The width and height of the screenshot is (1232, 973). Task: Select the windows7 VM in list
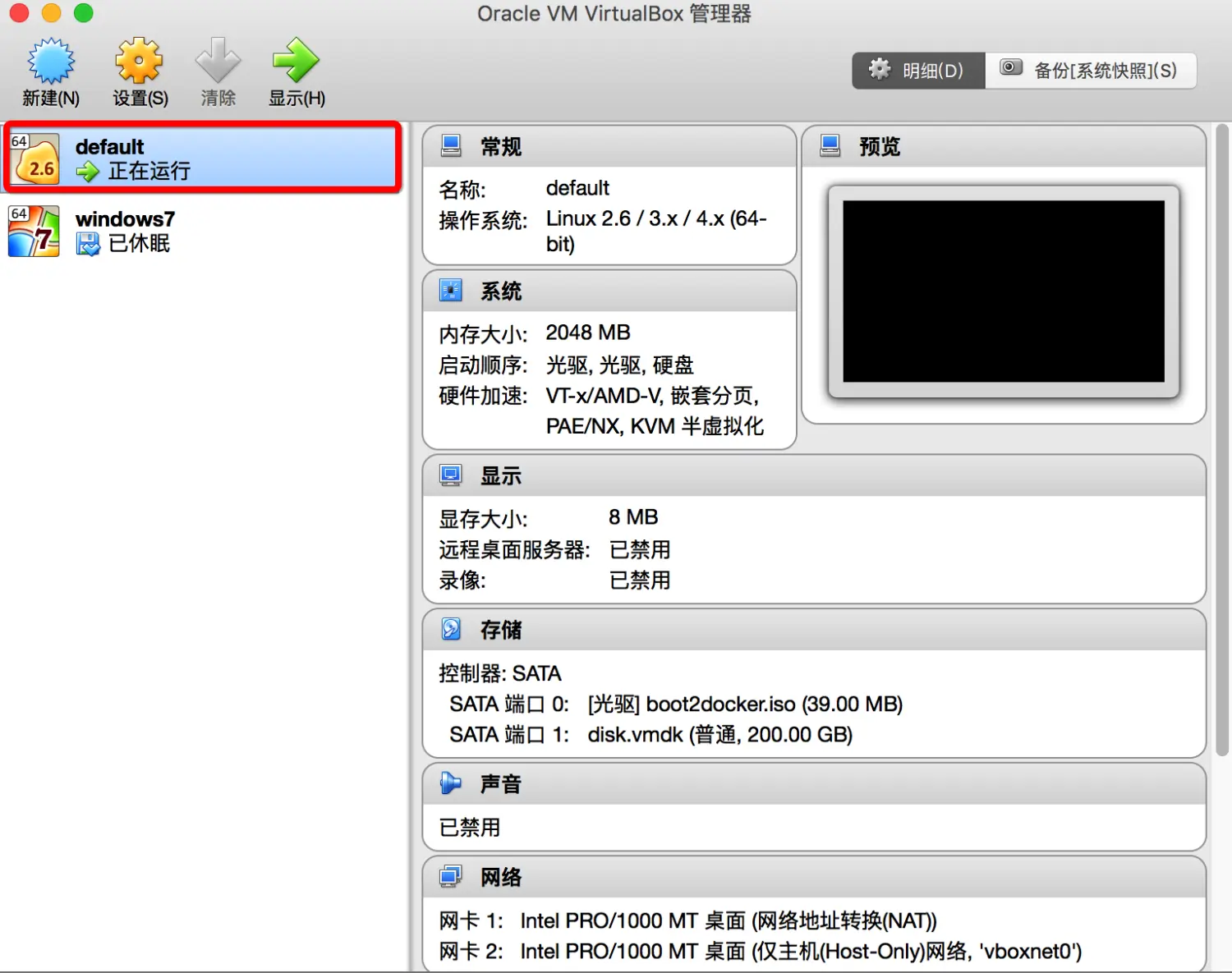tap(202, 231)
